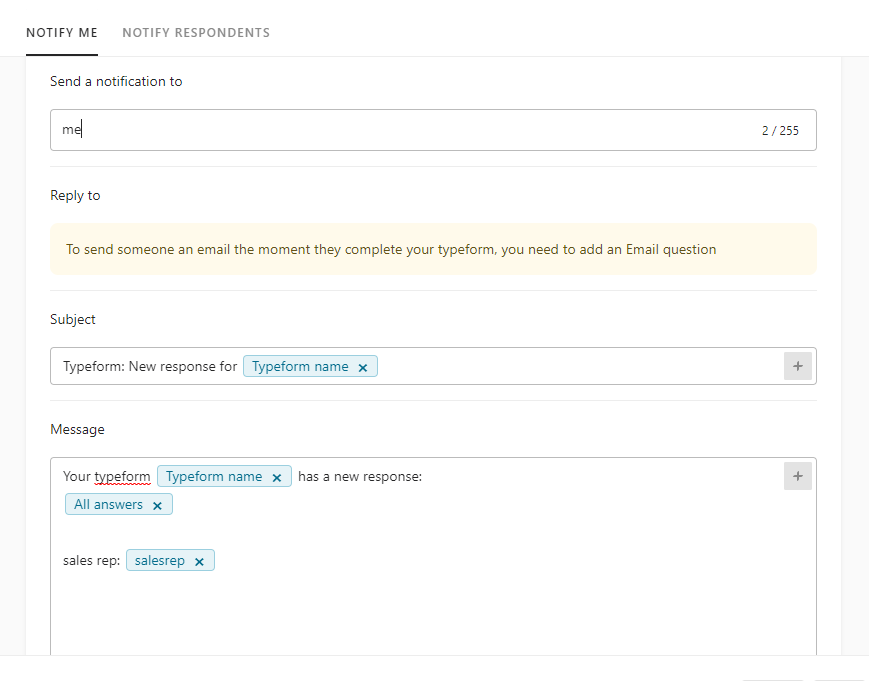Image resolution: width=869 pixels, height=681 pixels.
Task: Remove Typeform name variable from Subject
Action: [x=363, y=367]
